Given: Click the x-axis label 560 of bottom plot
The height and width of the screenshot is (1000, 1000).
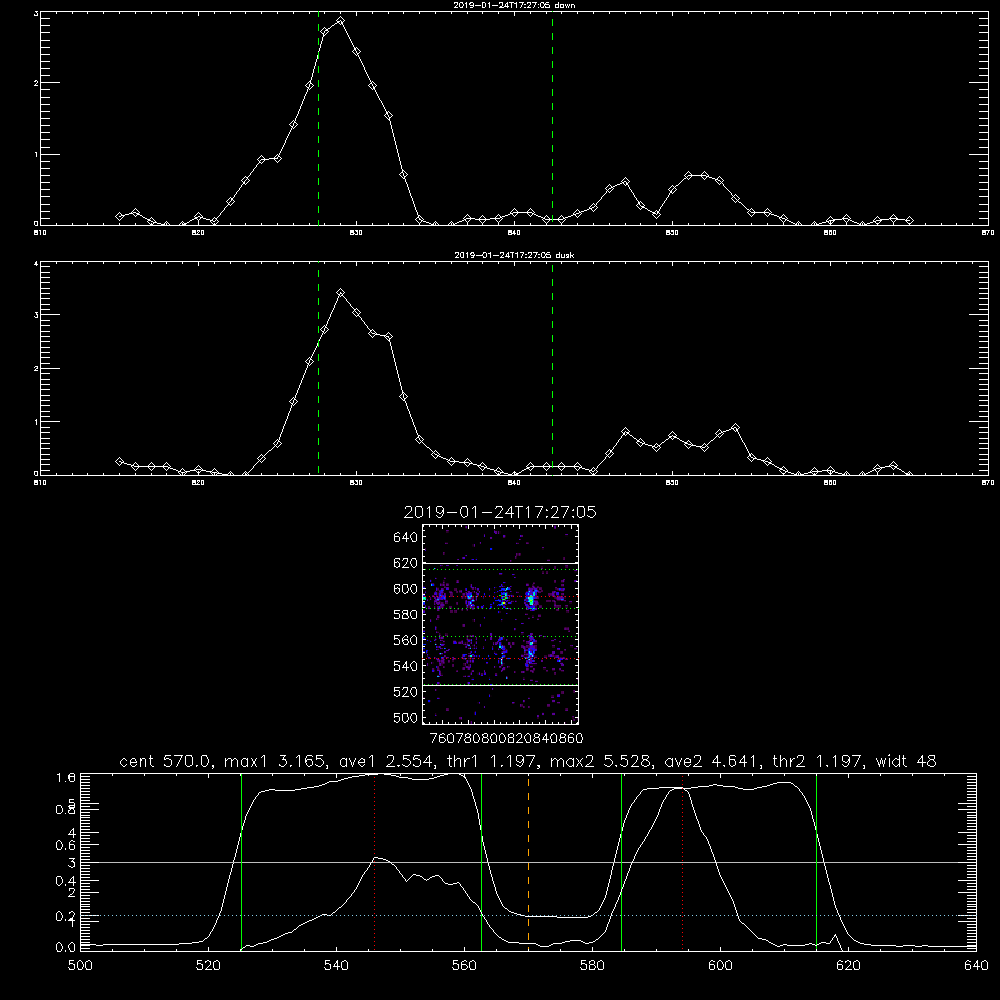Looking at the screenshot, I should pyautogui.click(x=464, y=966).
